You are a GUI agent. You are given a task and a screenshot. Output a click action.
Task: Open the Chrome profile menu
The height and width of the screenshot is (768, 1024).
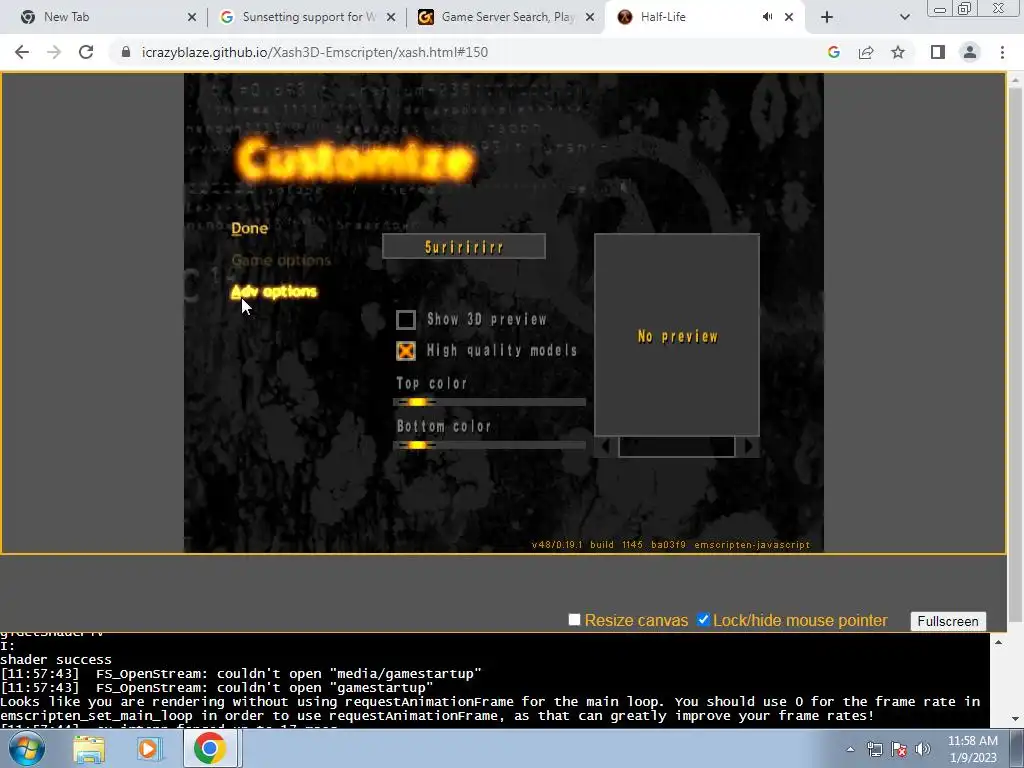coord(970,52)
